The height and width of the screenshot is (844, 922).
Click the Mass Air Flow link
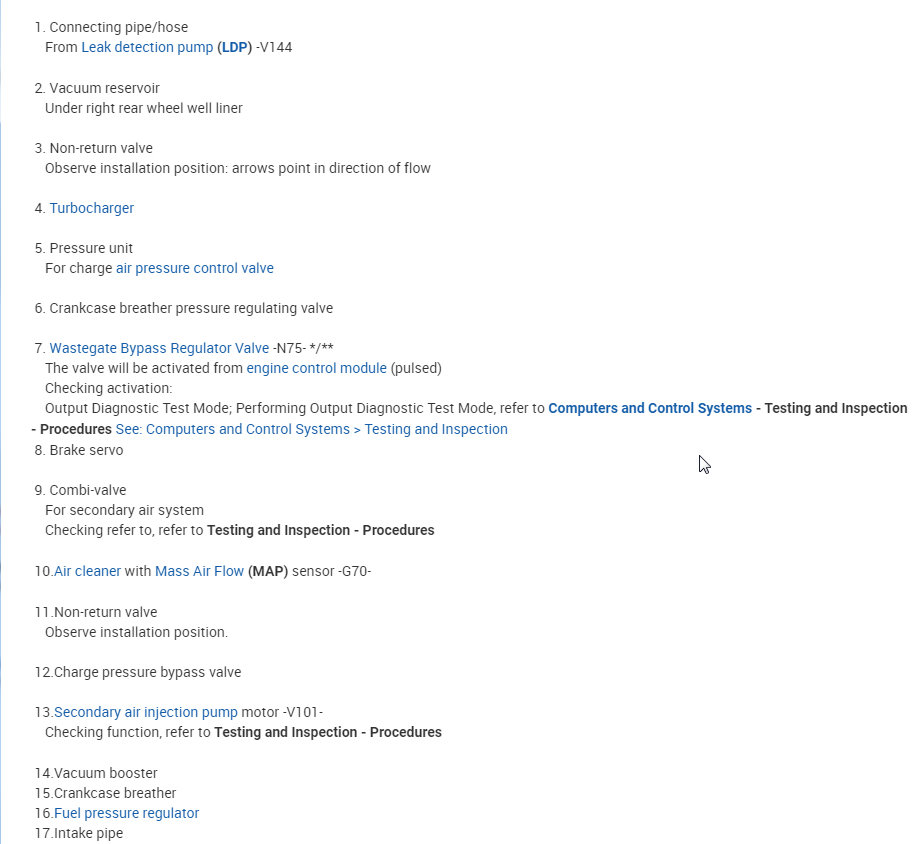coord(199,571)
